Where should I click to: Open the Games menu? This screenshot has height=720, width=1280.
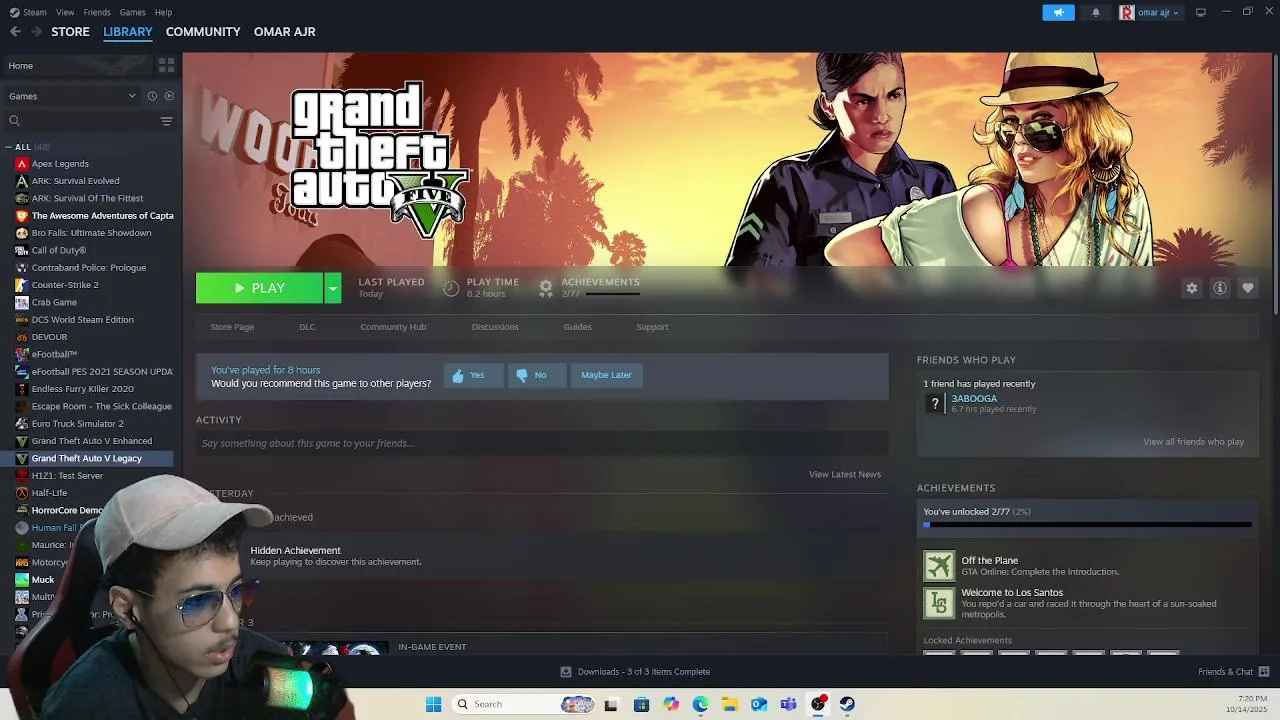tap(132, 12)
